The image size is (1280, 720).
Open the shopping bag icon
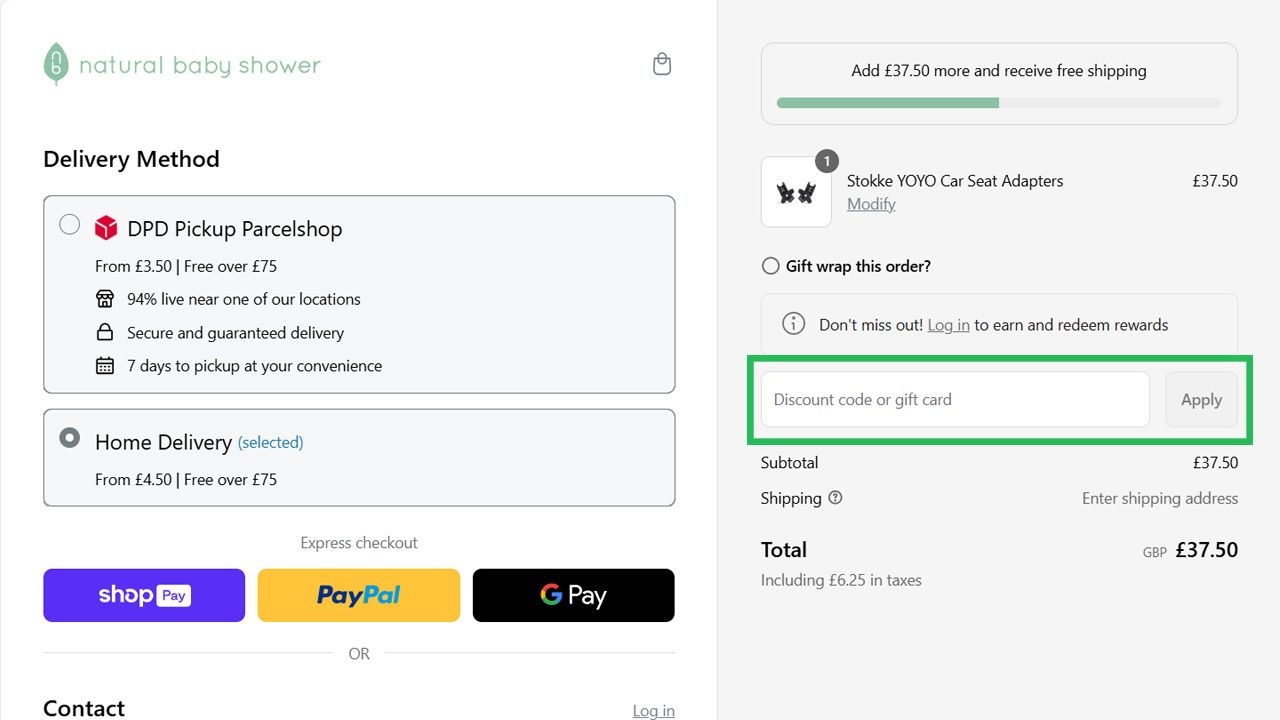(x=661, y=62)
